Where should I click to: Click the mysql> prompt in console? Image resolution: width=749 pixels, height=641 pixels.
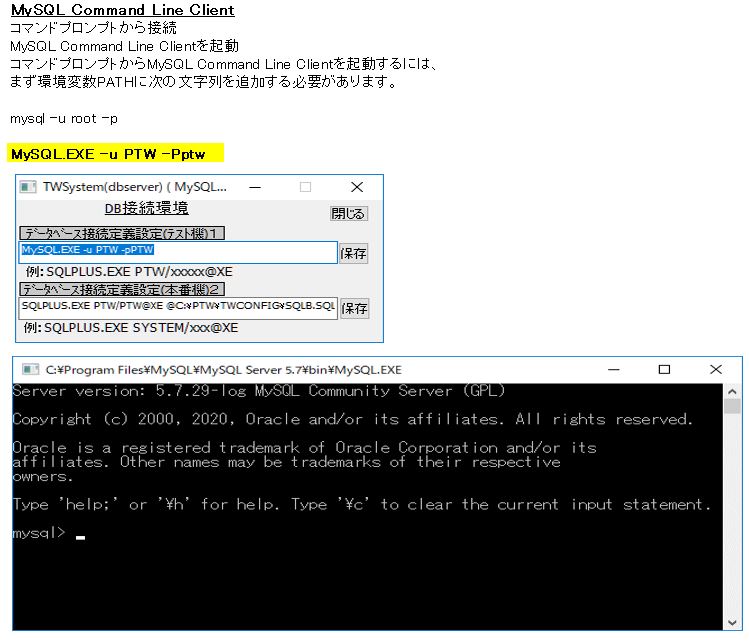click(39, 533)
